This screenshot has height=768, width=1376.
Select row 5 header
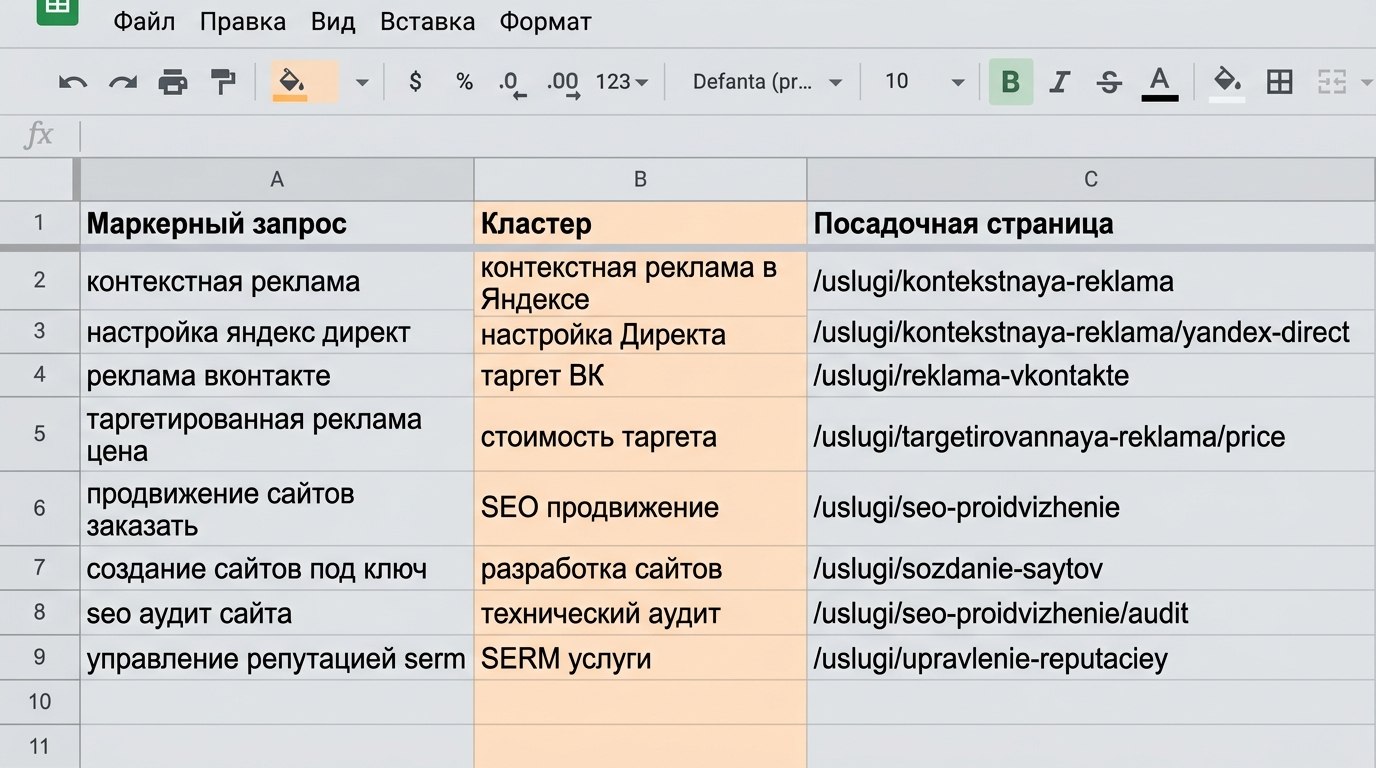click(x=39, y=434)
